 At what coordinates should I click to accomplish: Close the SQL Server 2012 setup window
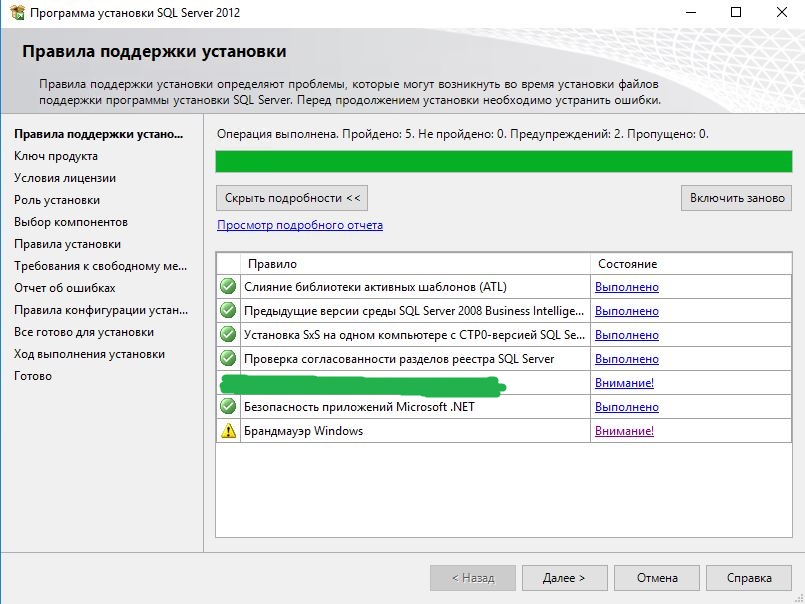(781, 12)
